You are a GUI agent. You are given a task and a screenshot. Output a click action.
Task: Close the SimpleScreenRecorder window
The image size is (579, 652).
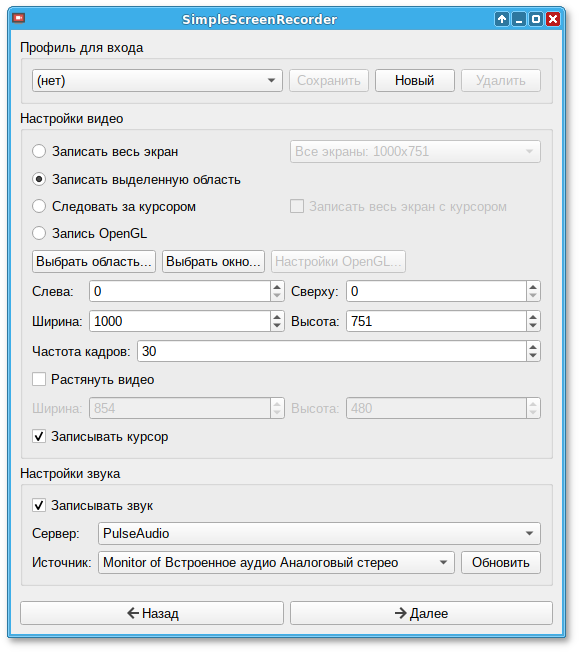point(553,19)
